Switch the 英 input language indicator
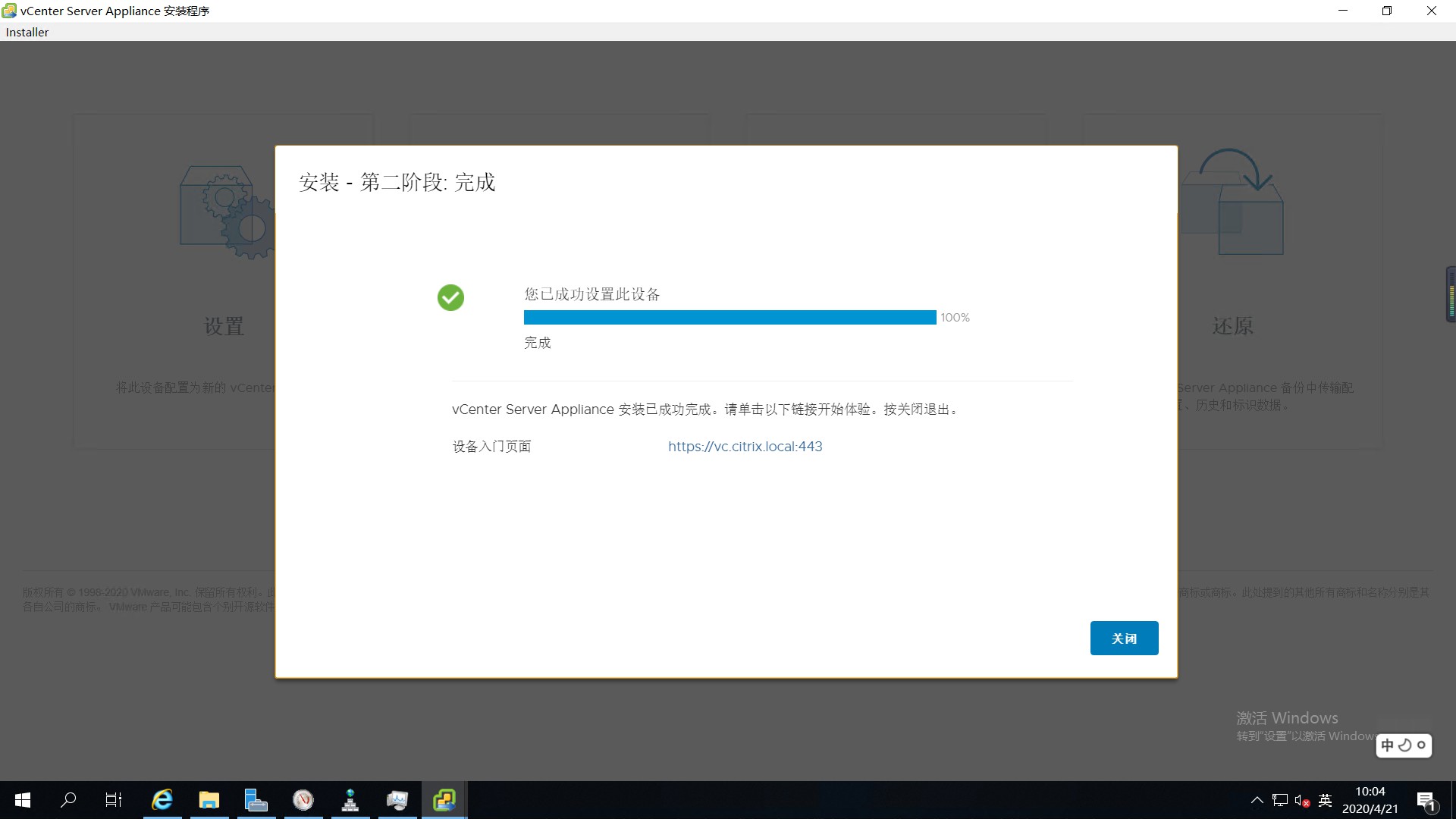This screenshot has height=819, width=1456. pyautogui.click(x=1326, y=800)
